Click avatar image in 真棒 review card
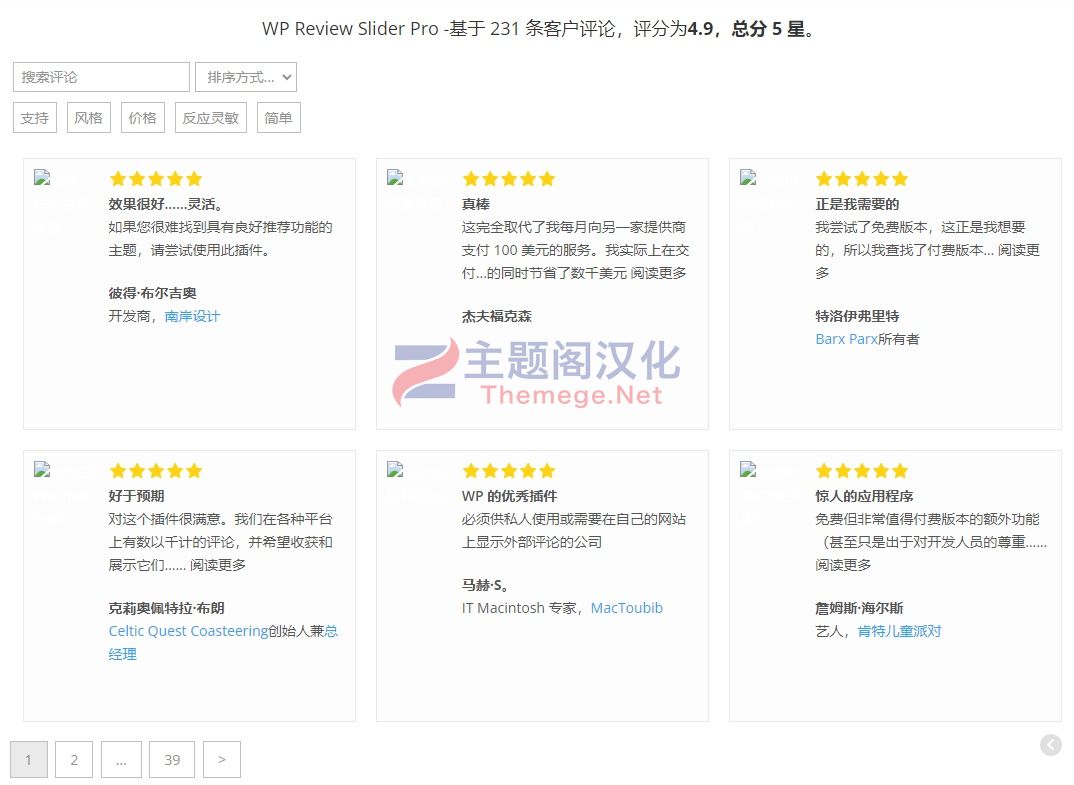 point(395,178)
